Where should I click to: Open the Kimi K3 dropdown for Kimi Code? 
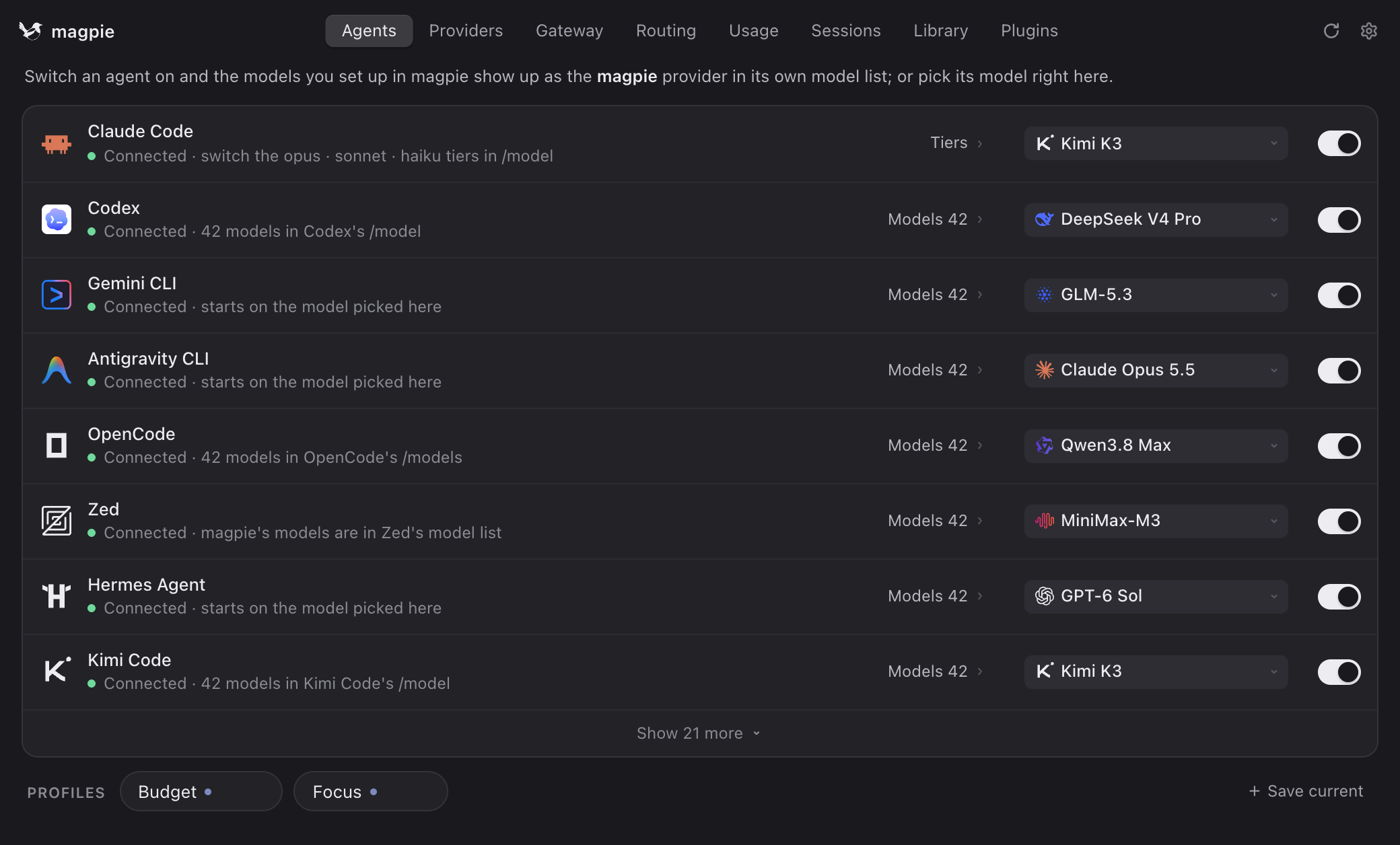pyautogui.click(x=1156, y=671)
